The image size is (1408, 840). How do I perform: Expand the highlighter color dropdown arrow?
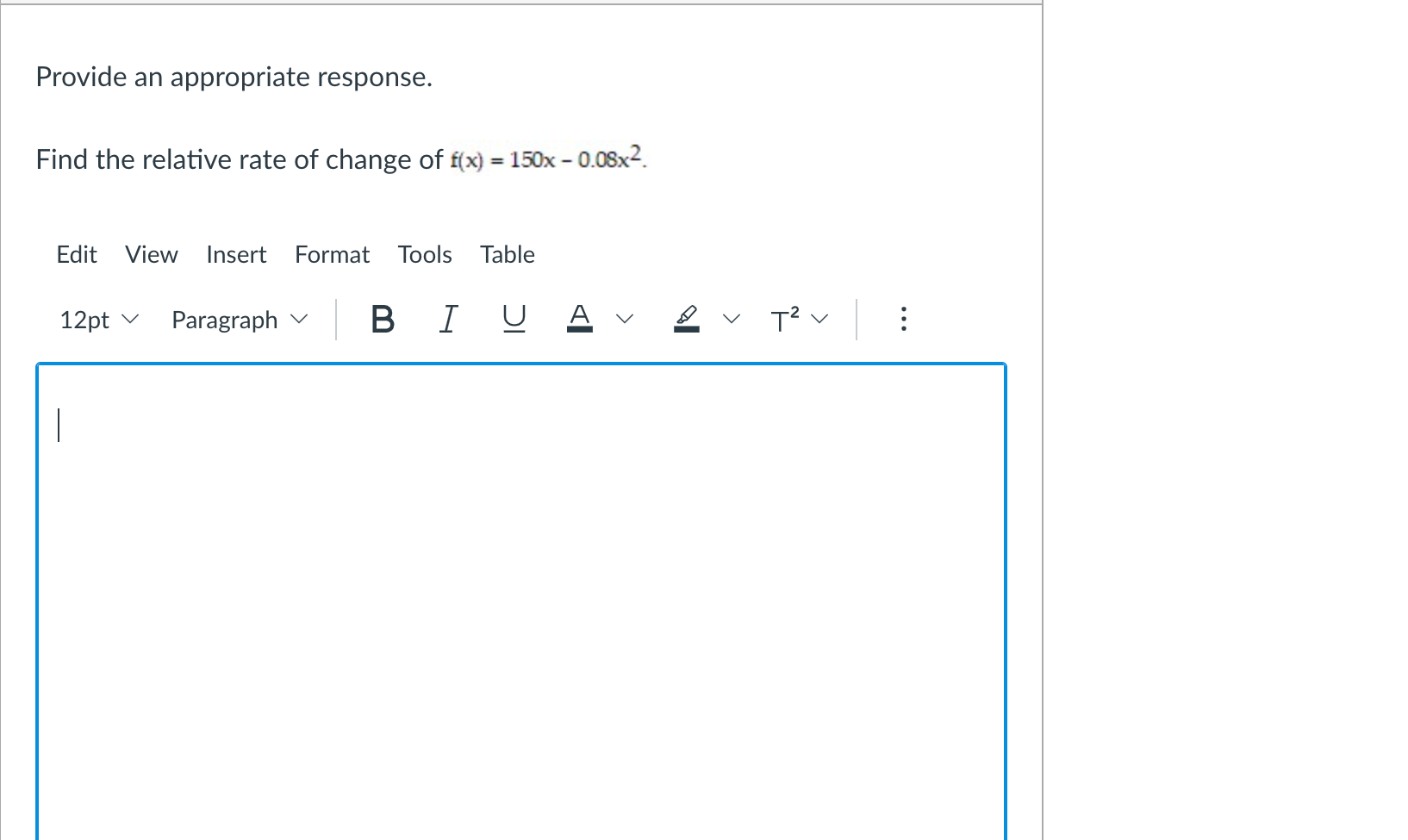pos(732,318)
